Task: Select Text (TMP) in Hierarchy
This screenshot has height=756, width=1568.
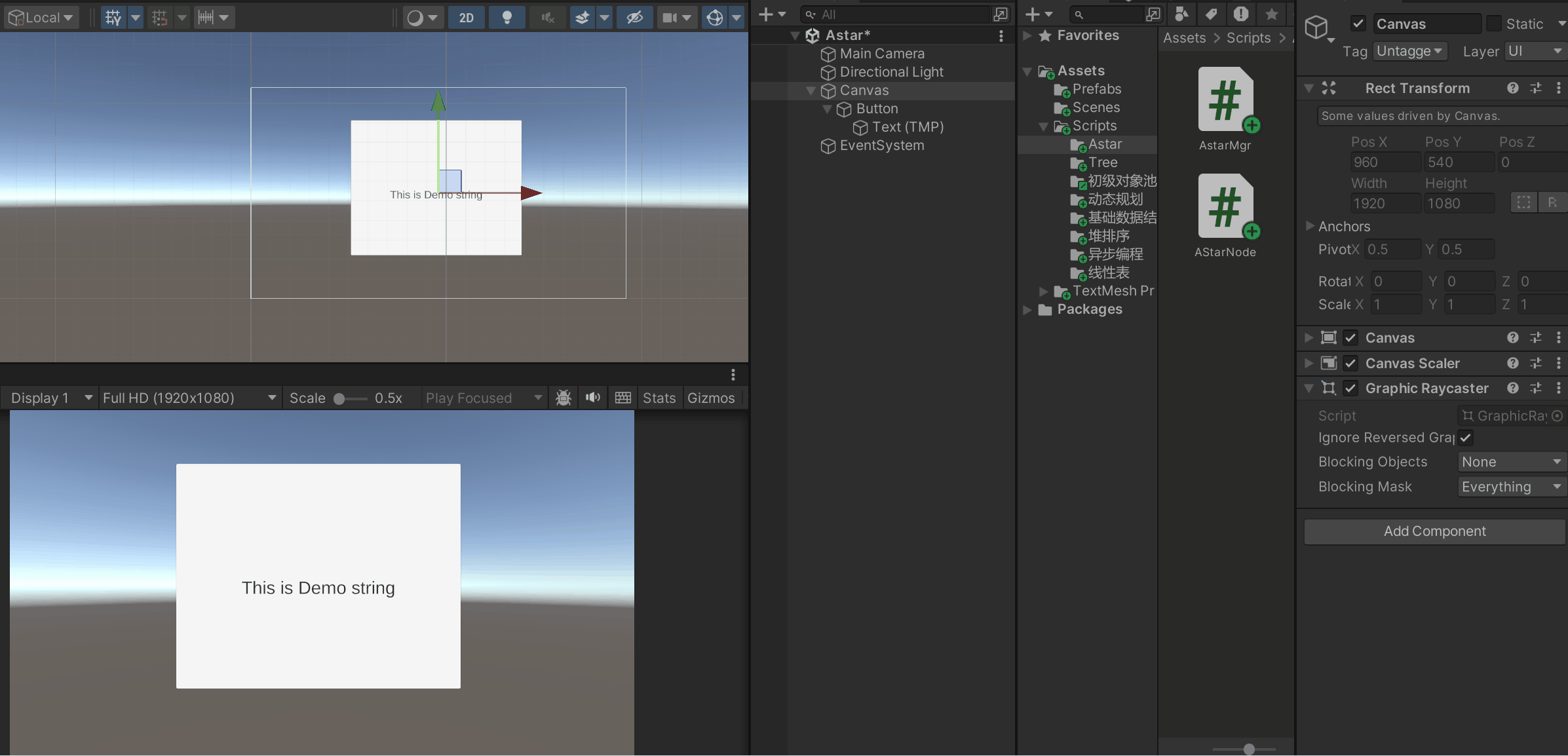Action: point(907,127)
